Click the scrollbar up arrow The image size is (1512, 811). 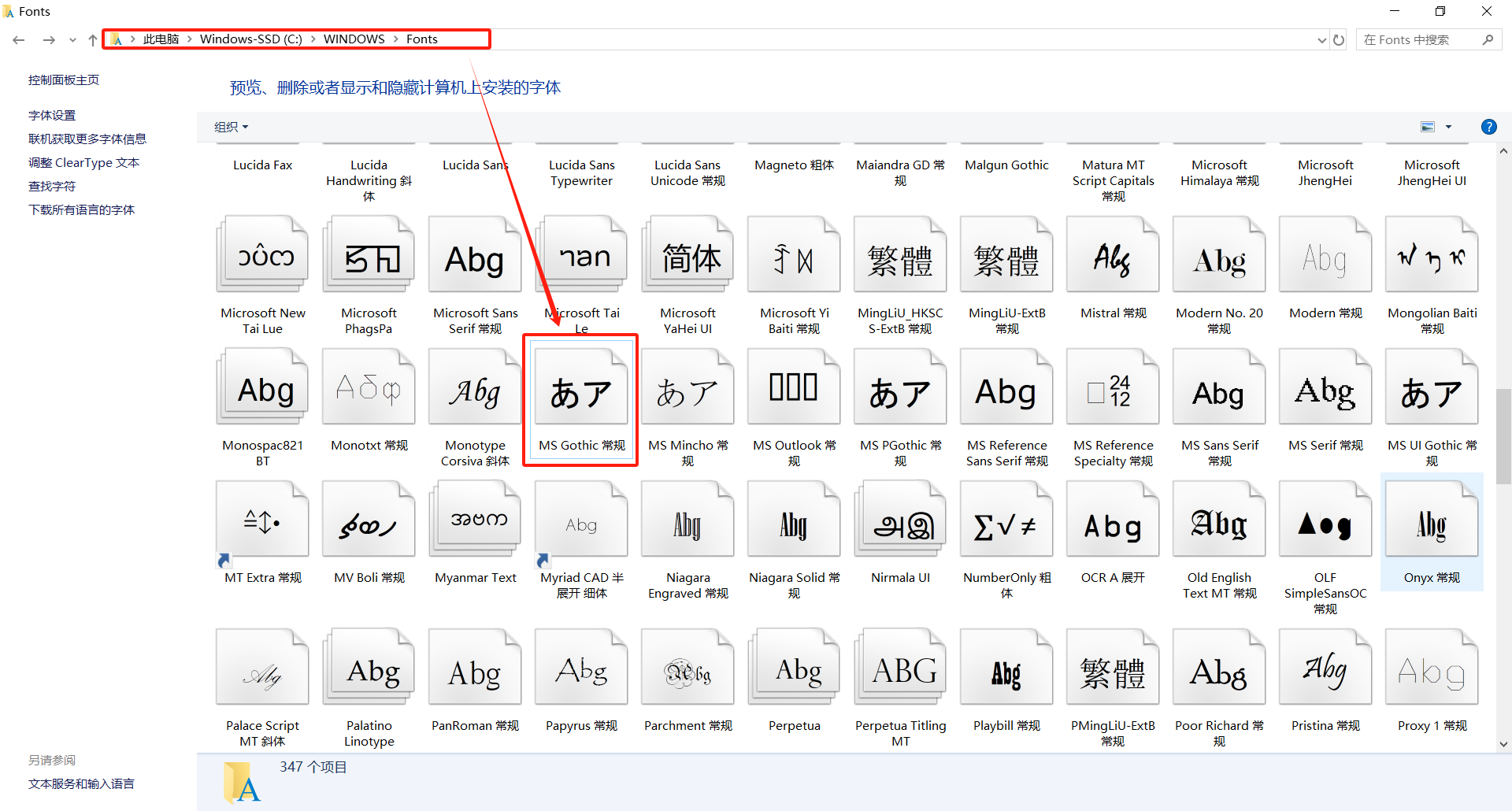pyautogui.click(x=1503, y=151)
